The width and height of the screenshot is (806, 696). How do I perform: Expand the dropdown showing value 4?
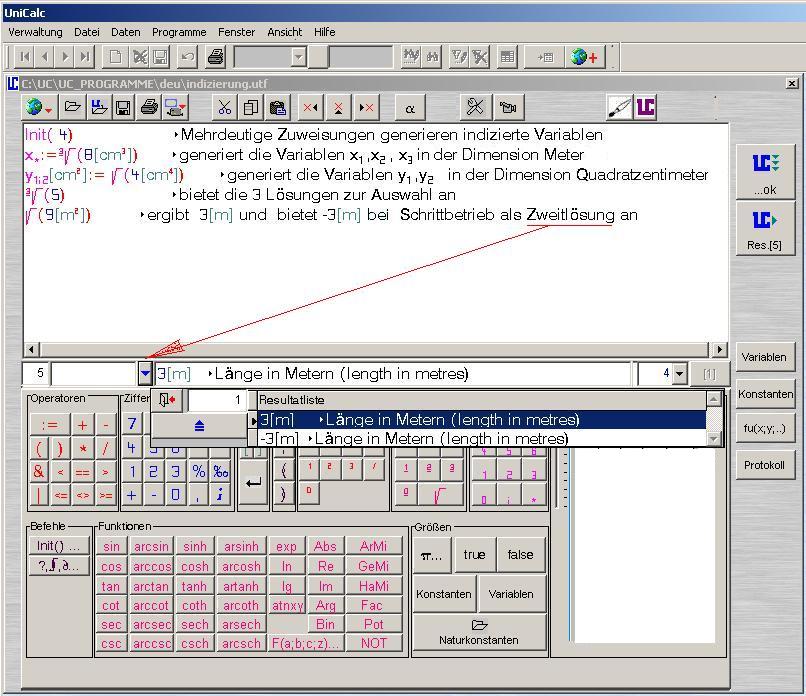680,374
